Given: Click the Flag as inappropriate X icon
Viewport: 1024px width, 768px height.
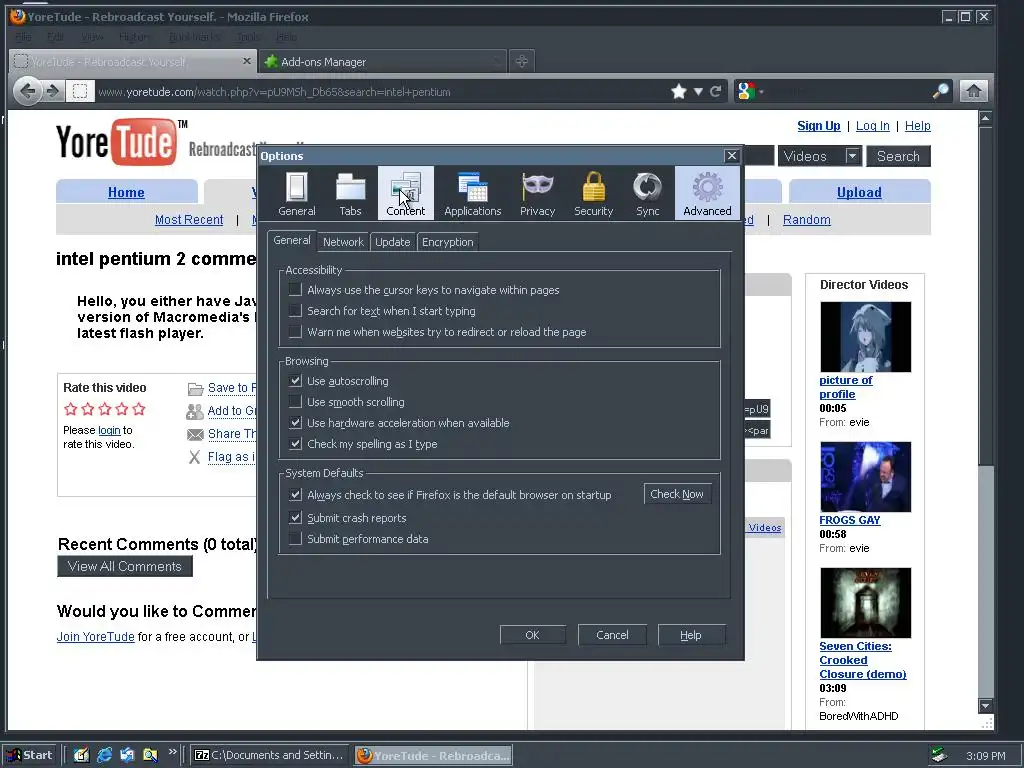Looking at the screenshot, I should pos(195,457).
